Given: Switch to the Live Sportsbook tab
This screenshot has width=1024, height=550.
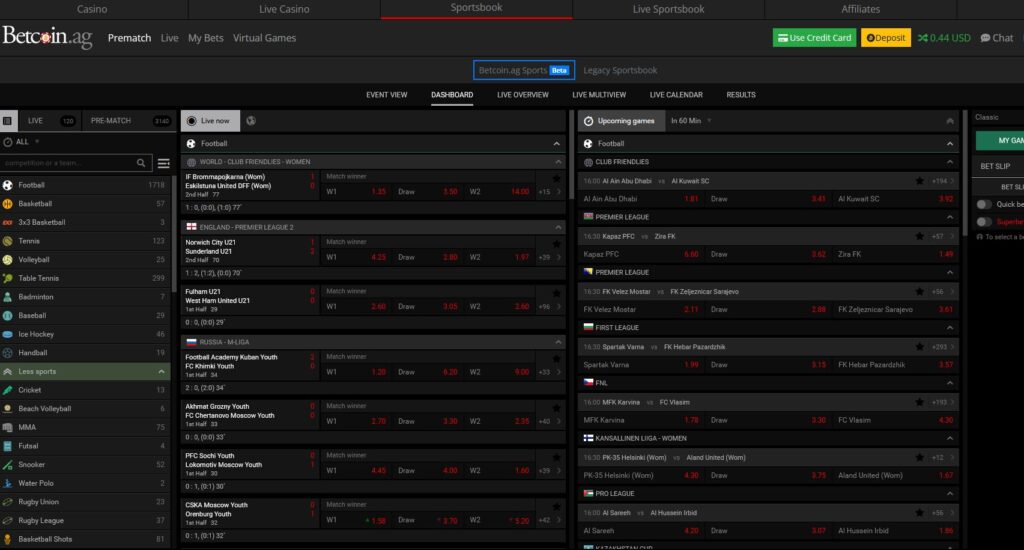Looking at the screenshot, I should click(668, 9).
